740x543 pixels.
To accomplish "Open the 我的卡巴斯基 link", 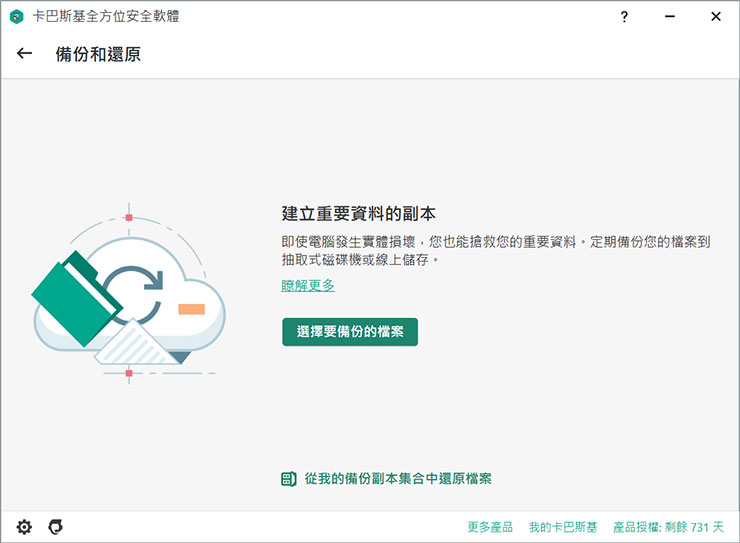I will (563, 527).
